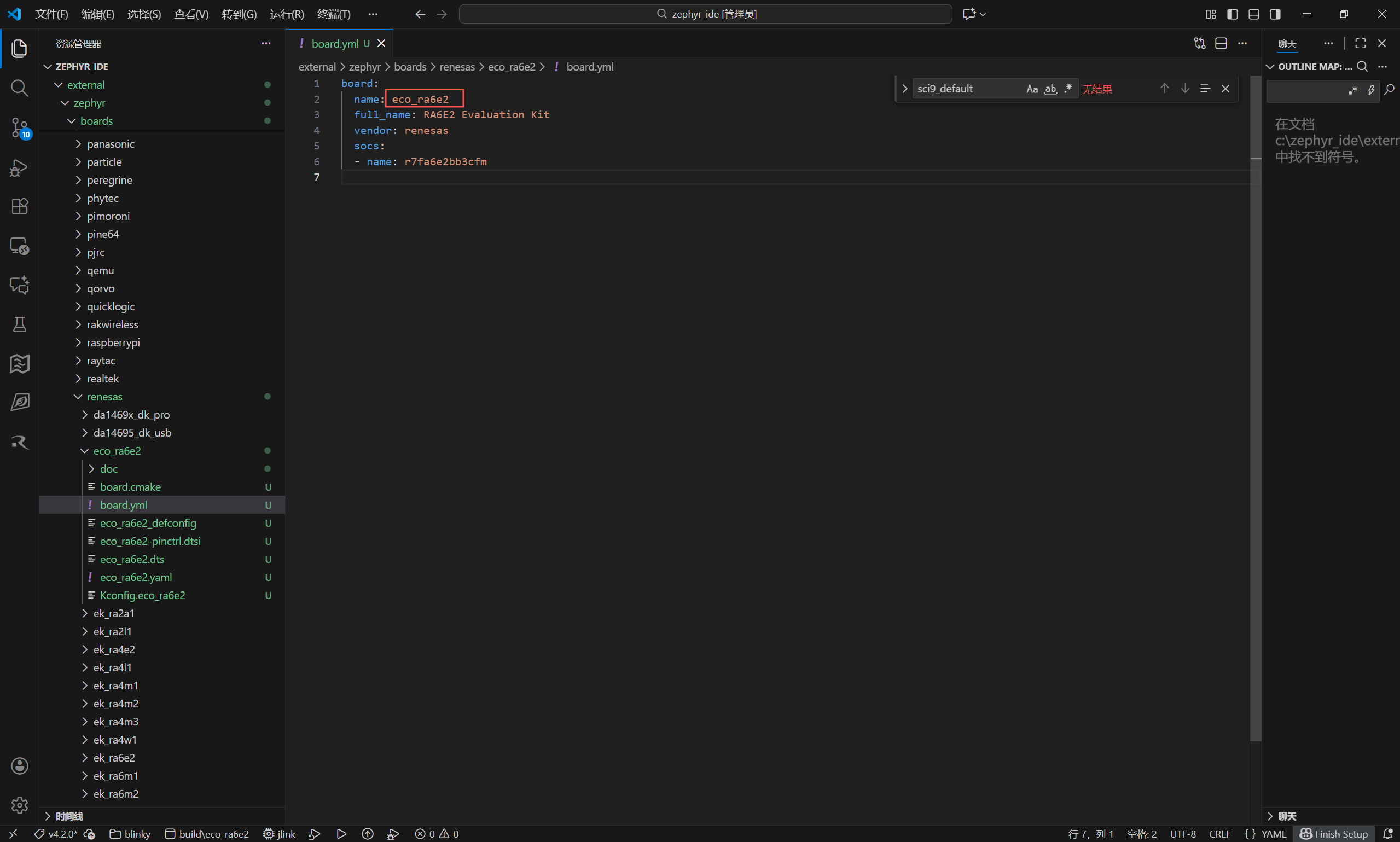Toggle primary sidebar layout button
1400x842 pixels.
1232,14
